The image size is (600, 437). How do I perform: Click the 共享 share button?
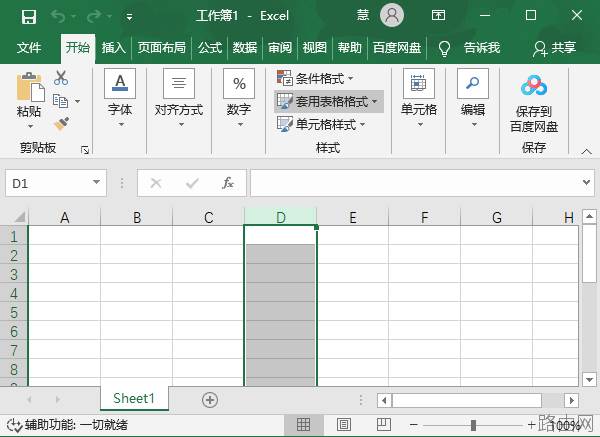pyautogui.click(x=554, y=48)
